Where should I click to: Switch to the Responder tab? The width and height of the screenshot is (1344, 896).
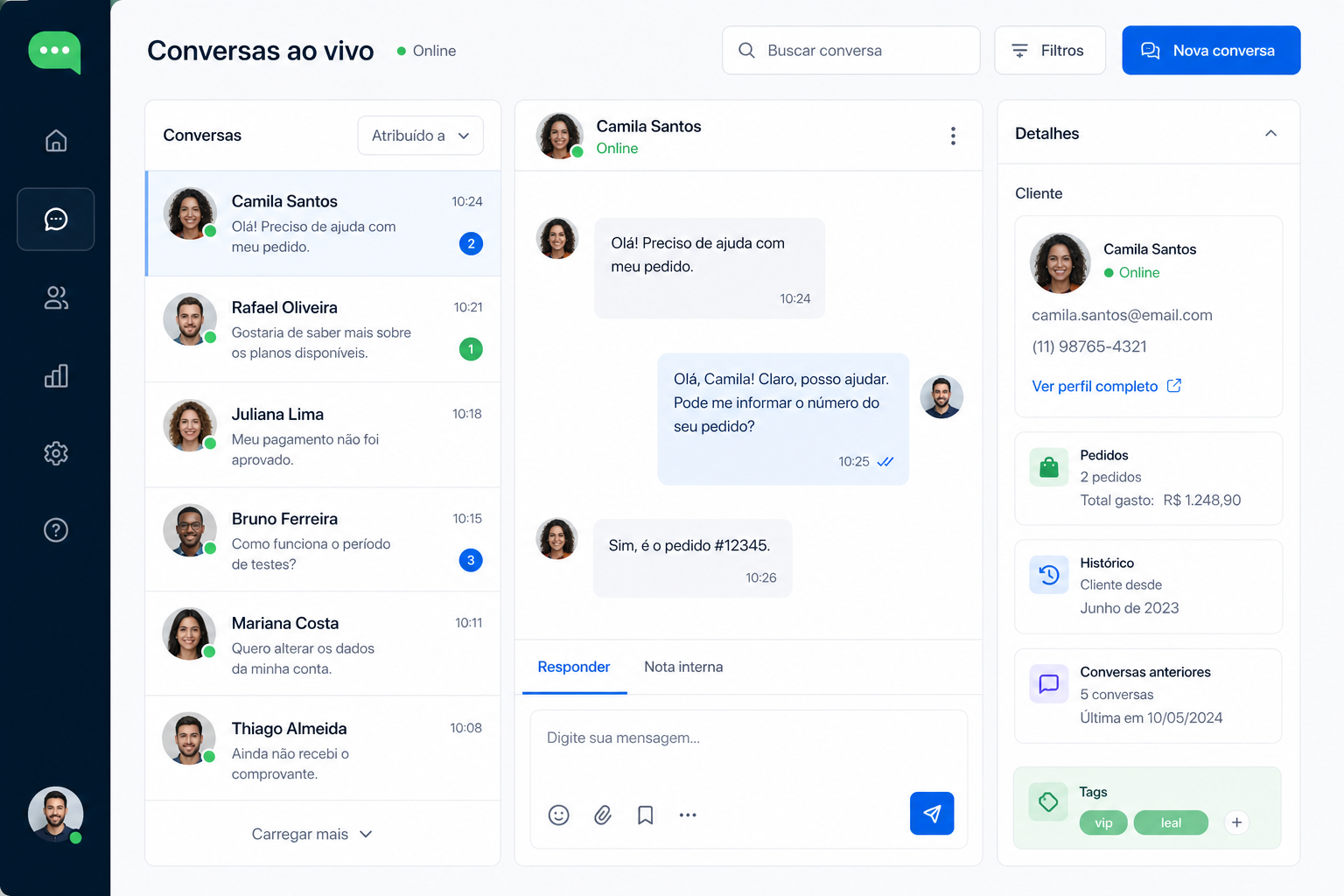574,667
